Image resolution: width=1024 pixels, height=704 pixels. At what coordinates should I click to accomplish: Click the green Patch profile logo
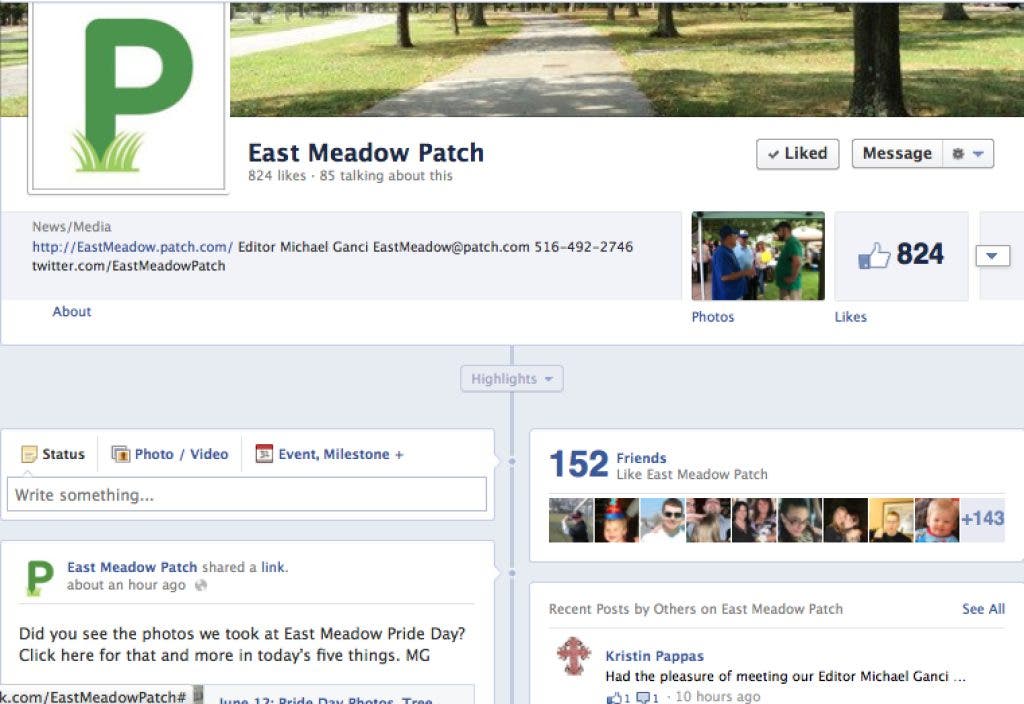tap(129, 96)
